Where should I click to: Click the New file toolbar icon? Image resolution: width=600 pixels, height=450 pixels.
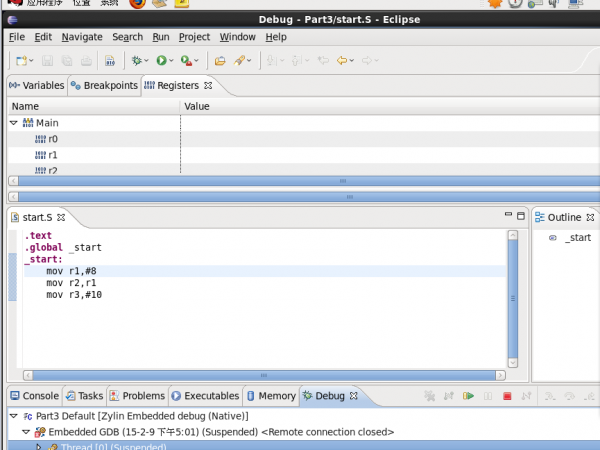[20, 61]
